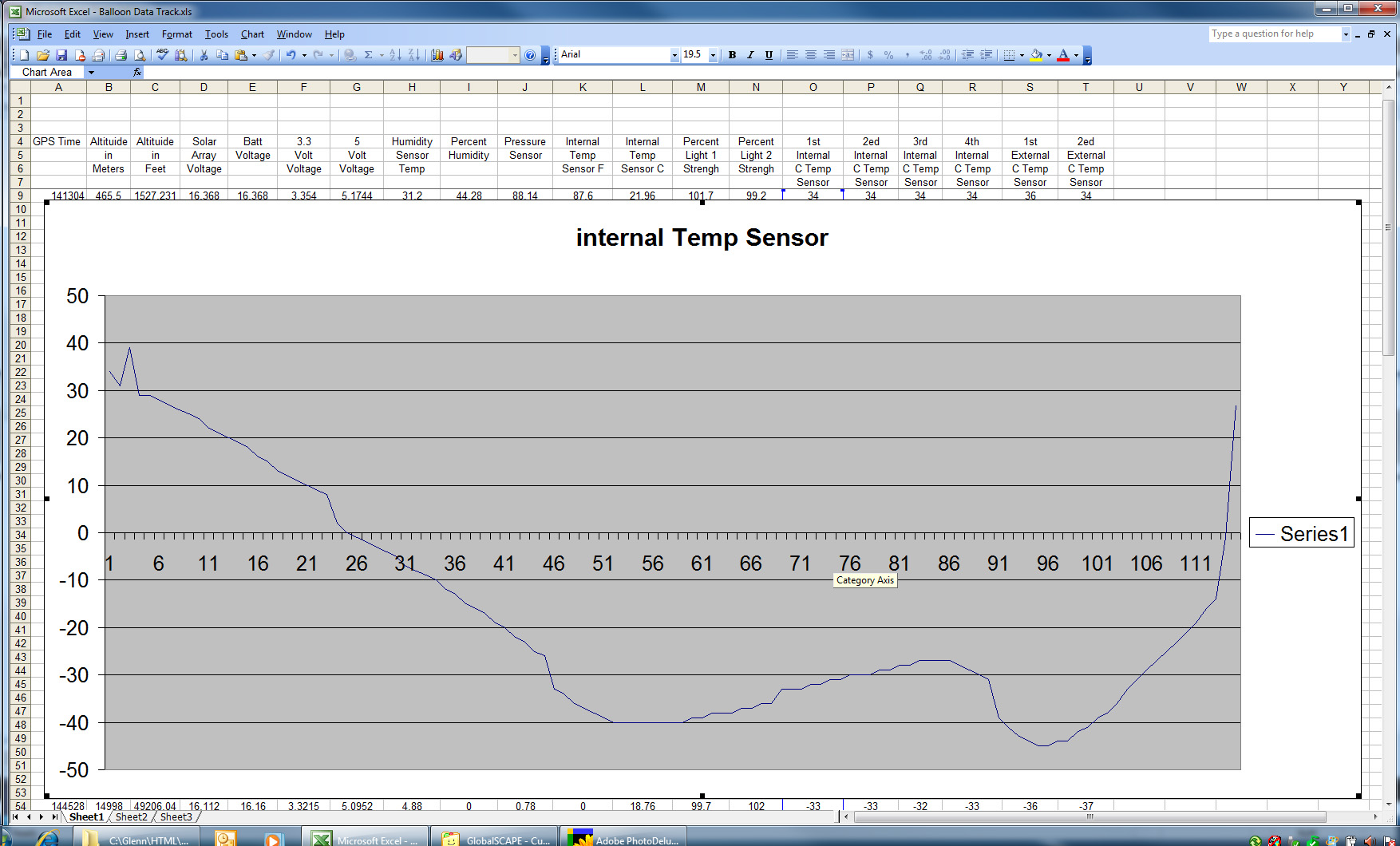Click the AutoSum sigma icon

[x=368, y=55]
